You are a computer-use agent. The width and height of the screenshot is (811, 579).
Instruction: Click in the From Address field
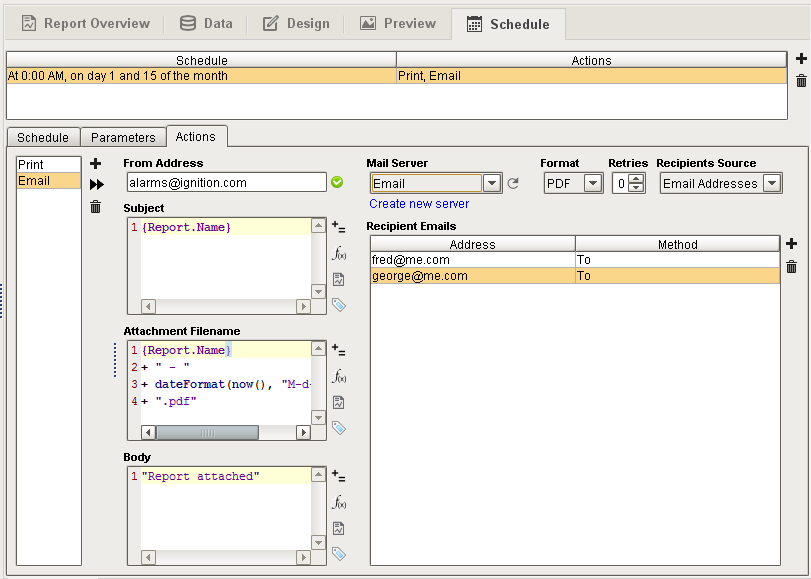click(x=225, y=183)
